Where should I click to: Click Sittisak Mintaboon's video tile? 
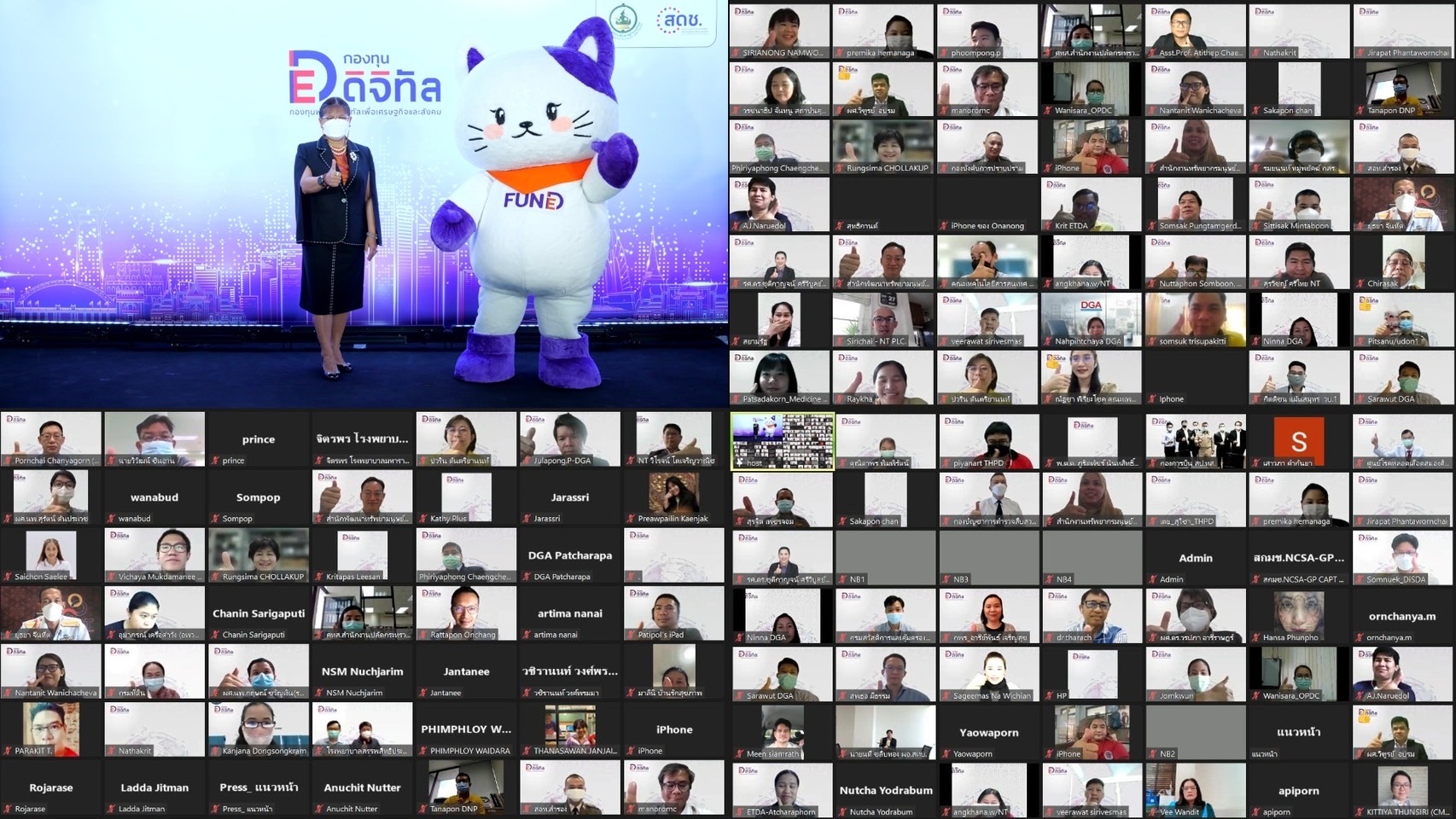(x=1300, y=204)
